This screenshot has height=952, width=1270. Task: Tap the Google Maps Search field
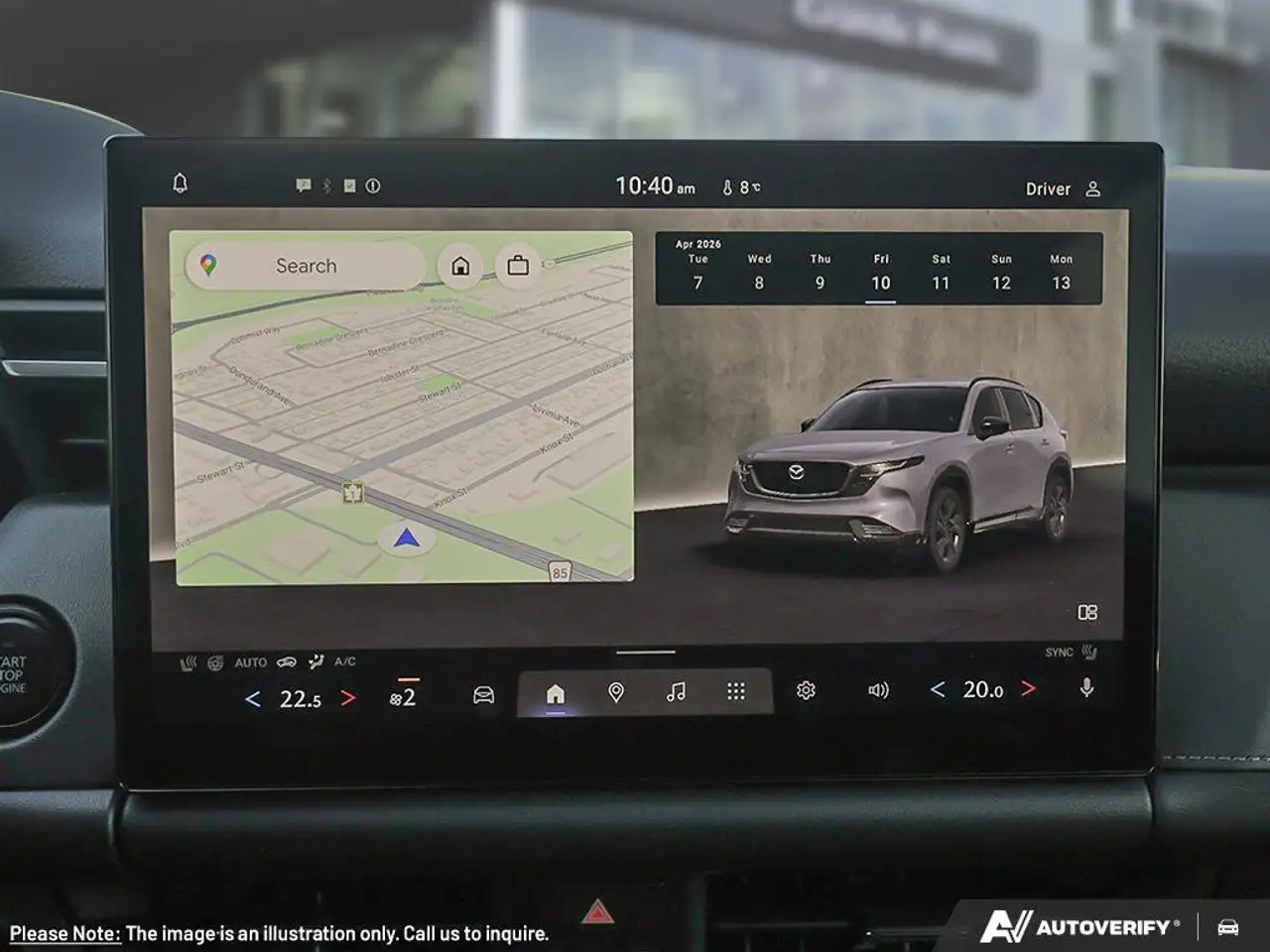(306, 266)
